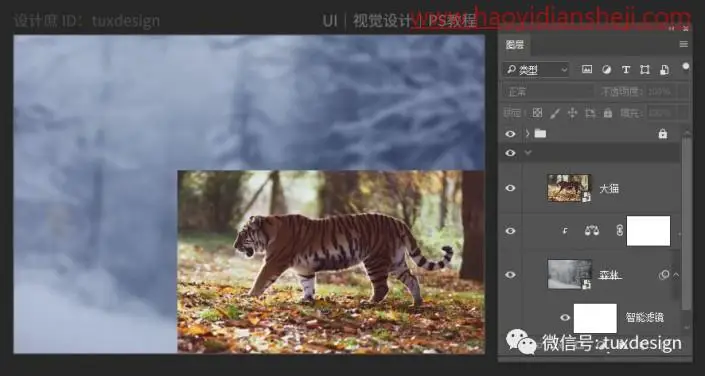Viewport: 705px width, 376px height.
Task: Collapse the forest layer's smart filters
Action: [676, 275]
